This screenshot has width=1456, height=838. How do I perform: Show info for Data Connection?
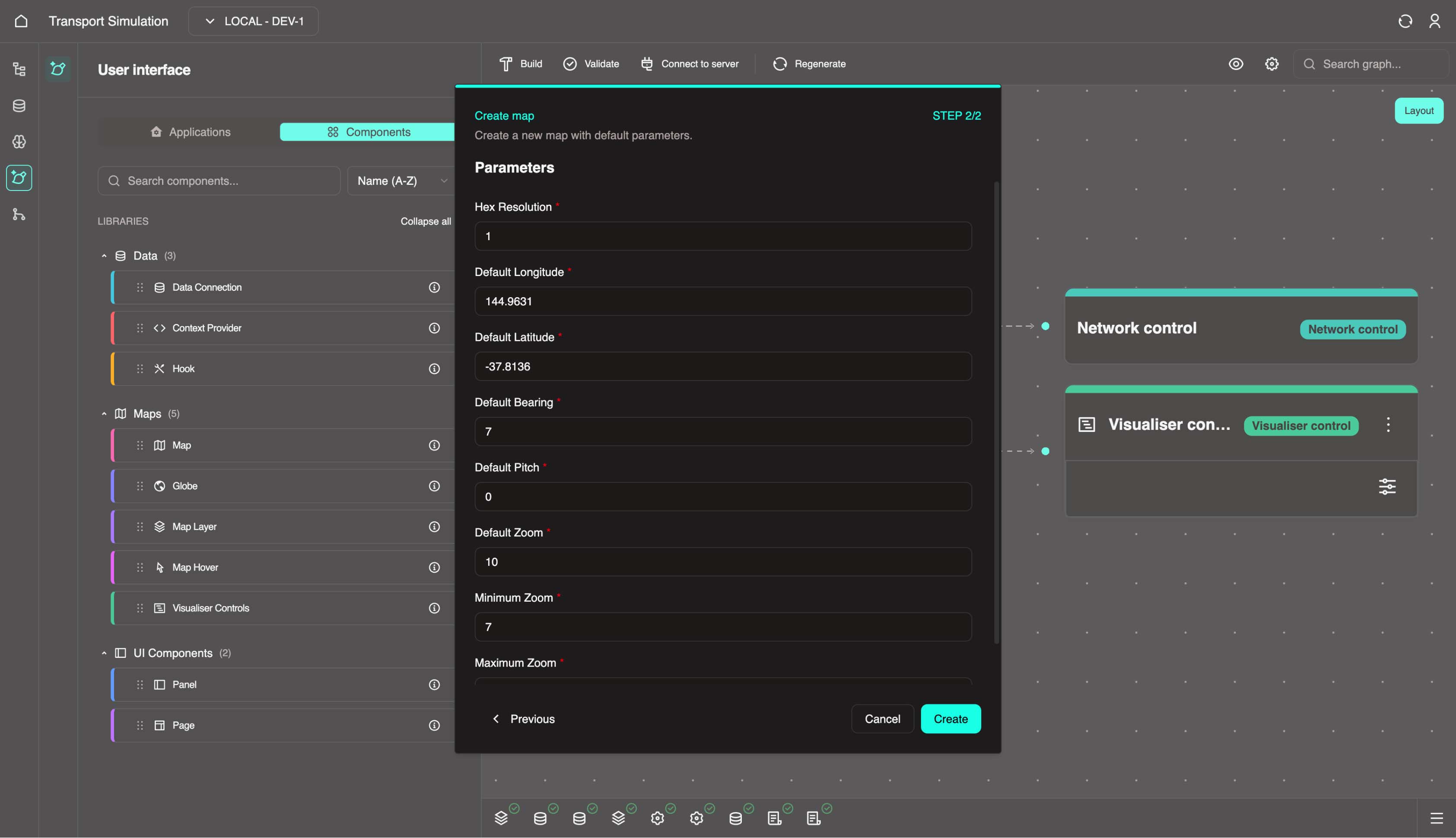click(434, 287)
